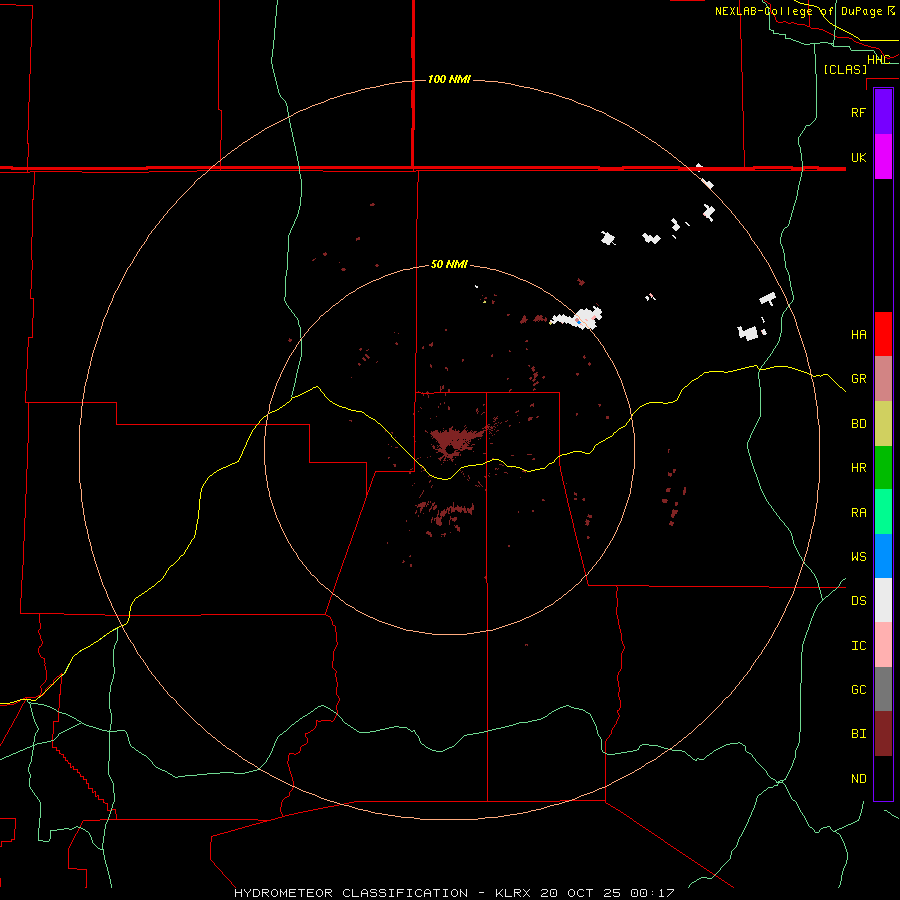This screenshot has width=900, height=900.
Task: Click the RF legend label
Action: coord(858,113)
